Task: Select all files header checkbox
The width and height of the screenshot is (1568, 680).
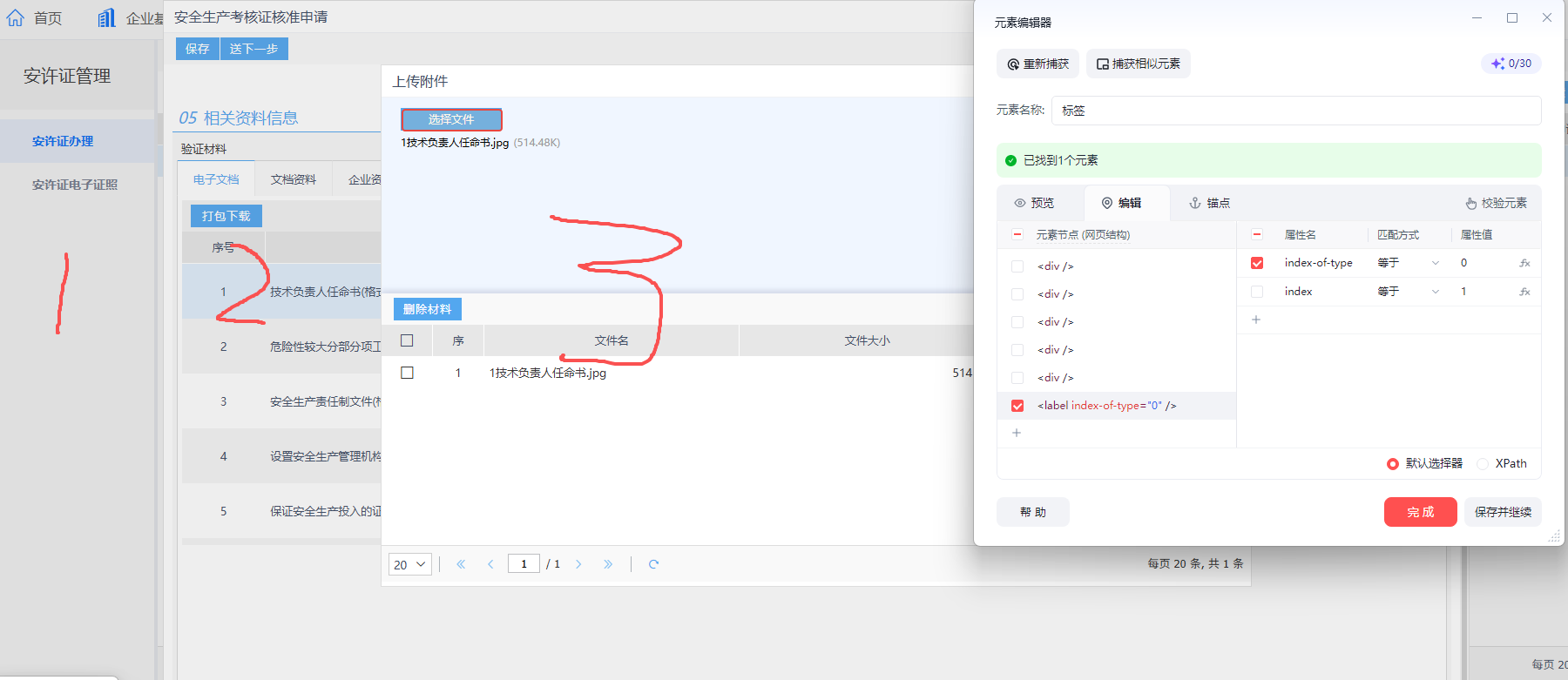Action: 407,340
